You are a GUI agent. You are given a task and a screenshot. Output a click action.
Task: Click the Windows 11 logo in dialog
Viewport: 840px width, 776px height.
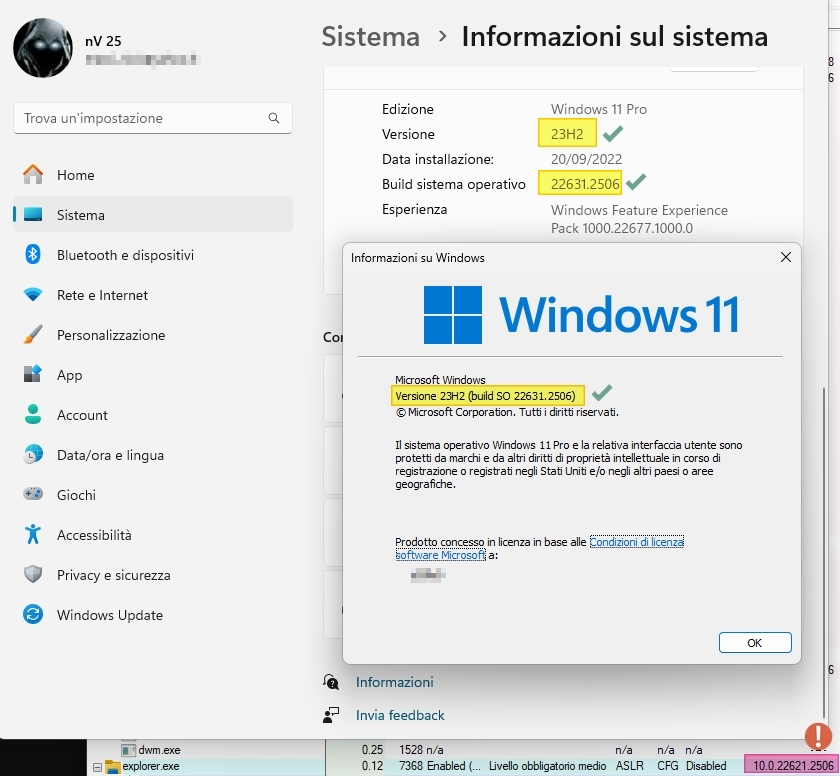pos(581,314)
